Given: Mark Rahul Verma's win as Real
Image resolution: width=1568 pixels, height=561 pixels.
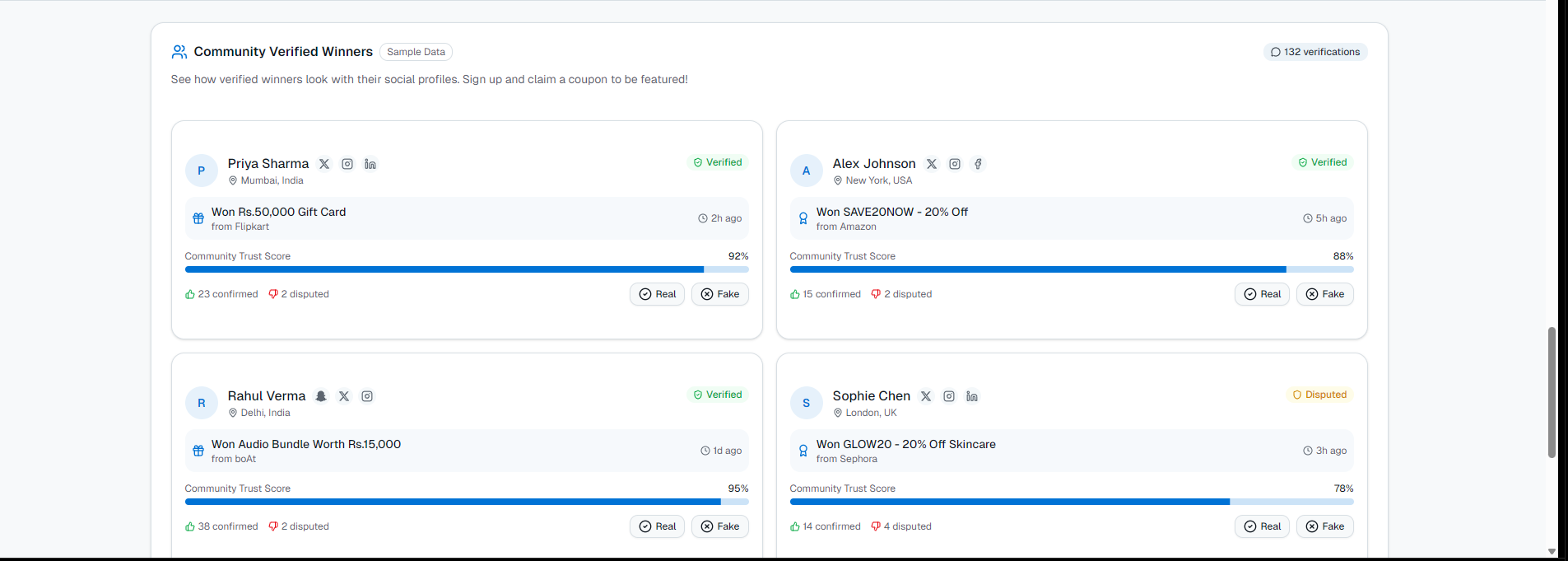Looking at the screenshot, I should pyautogui.click(x=657, y=526).
